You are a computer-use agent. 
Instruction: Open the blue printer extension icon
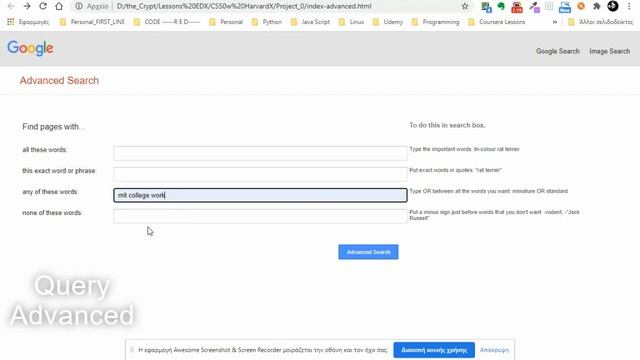click(565, 7)
